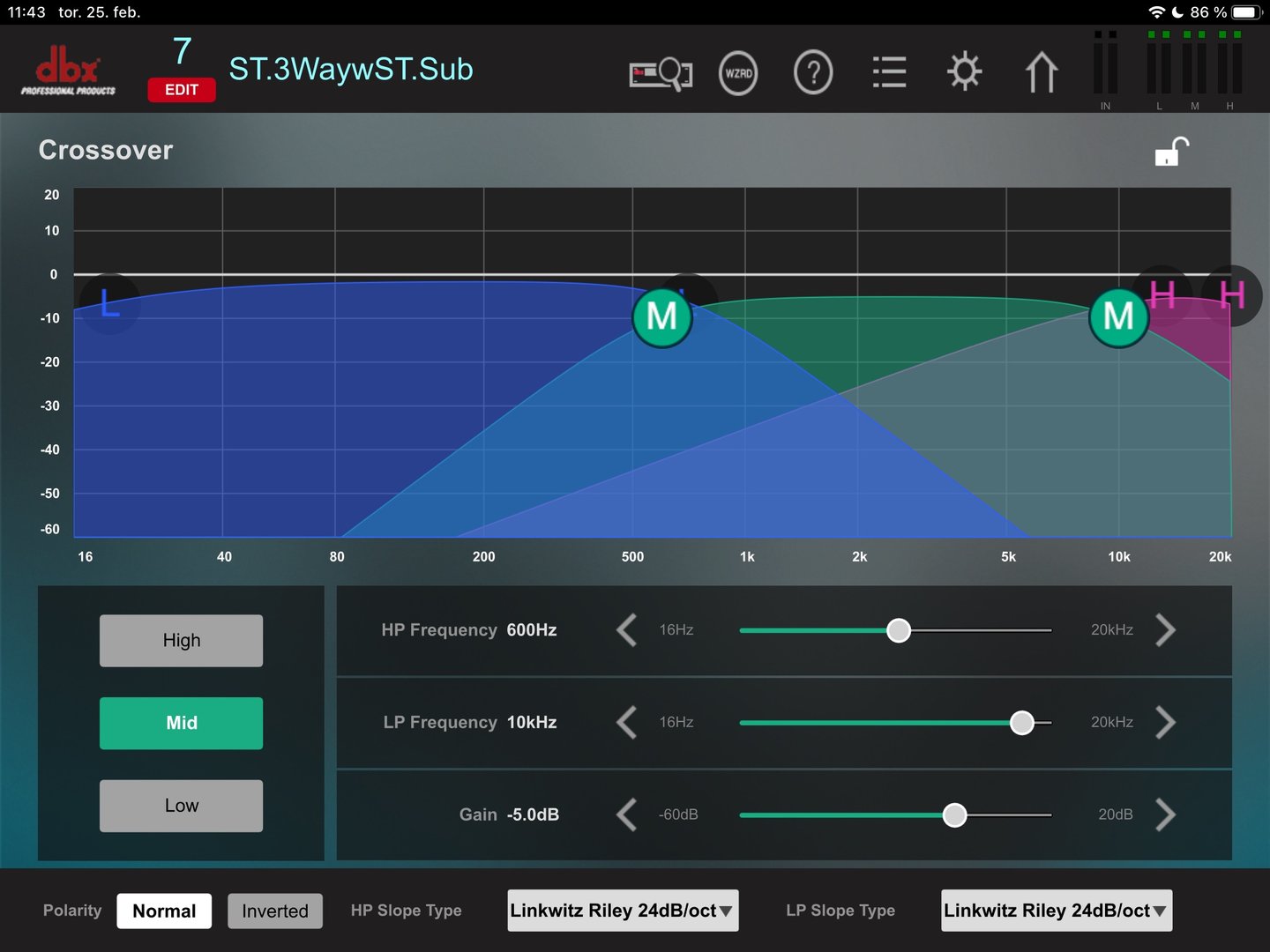Click the Gain slider knob
This screenshot has height=952, width=1270.
coord(954,814)
